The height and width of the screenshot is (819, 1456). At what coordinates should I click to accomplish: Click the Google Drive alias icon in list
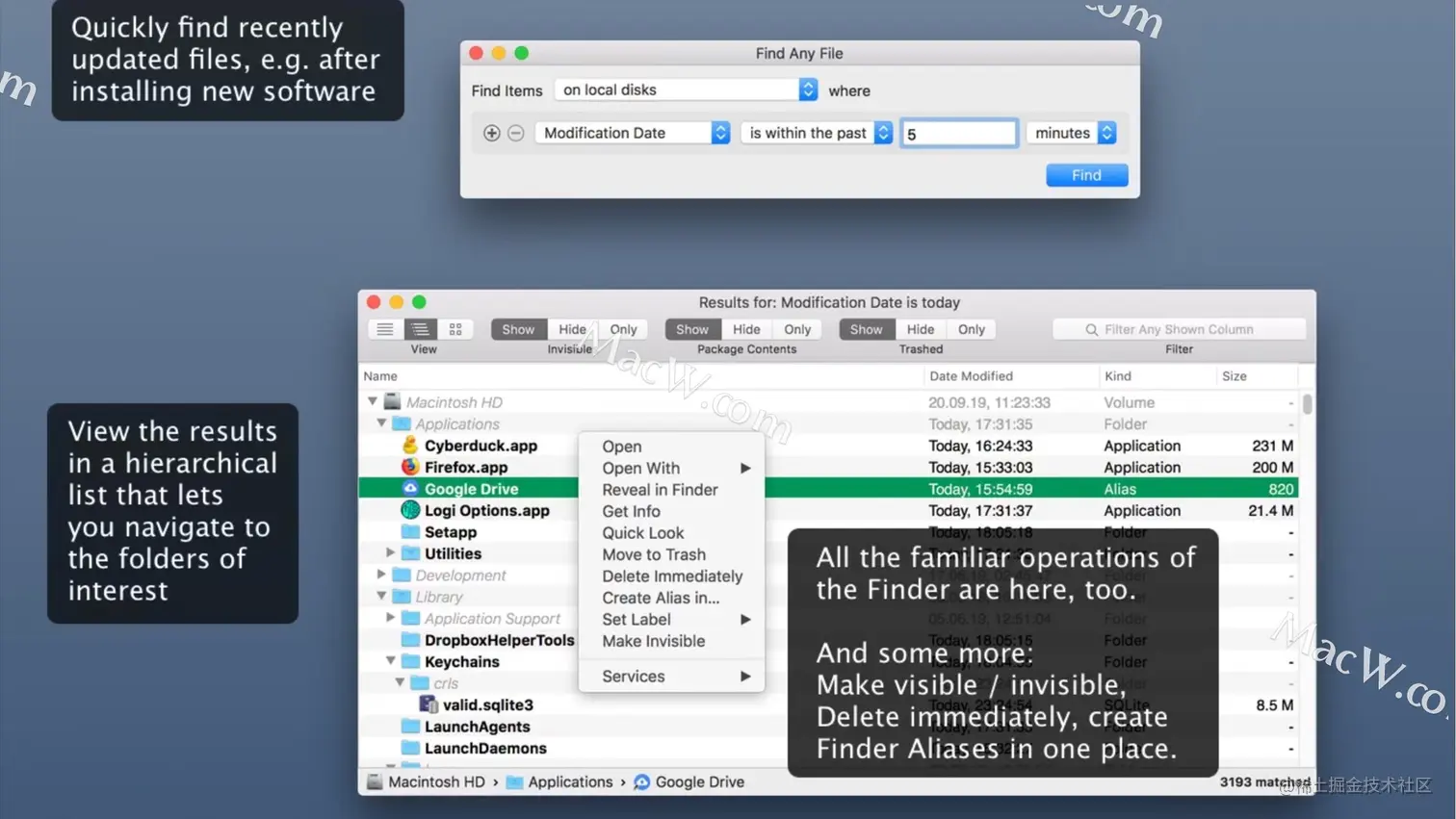[410, 489]
